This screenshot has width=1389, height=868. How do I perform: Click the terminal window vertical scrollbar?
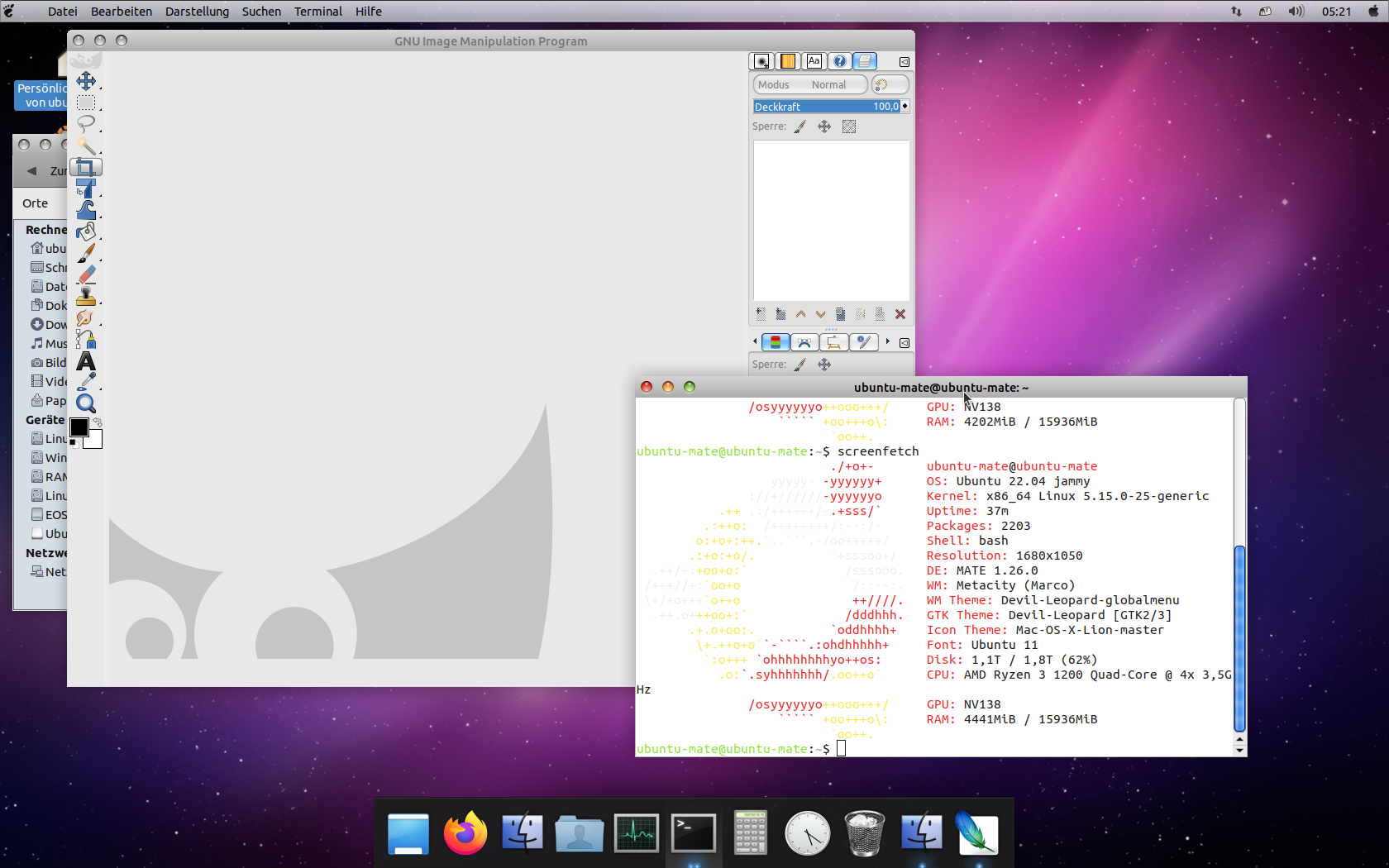(1239, 638)
